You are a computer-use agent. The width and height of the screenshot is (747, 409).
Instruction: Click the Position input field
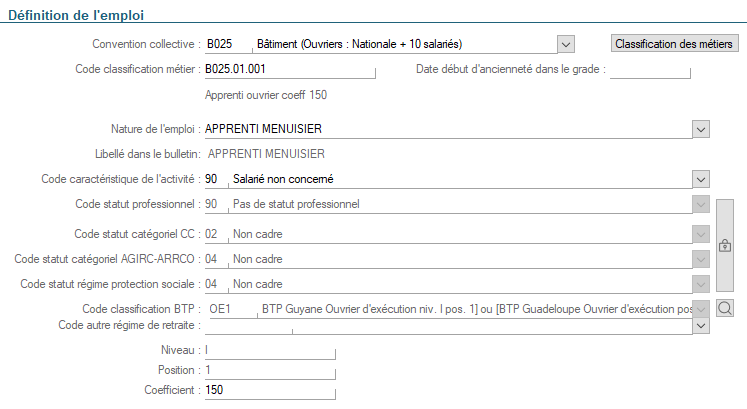[270, 370]
